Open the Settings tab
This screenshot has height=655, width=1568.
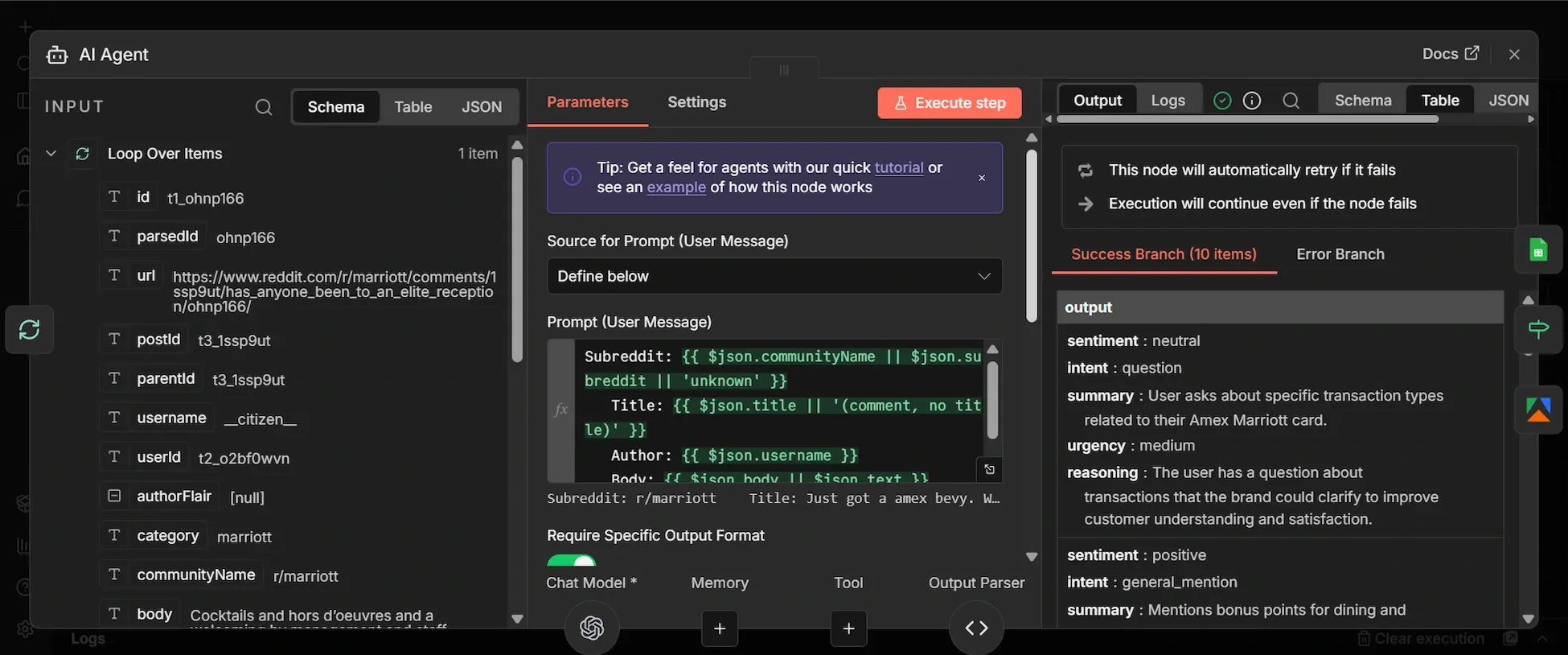pos(697,102)
